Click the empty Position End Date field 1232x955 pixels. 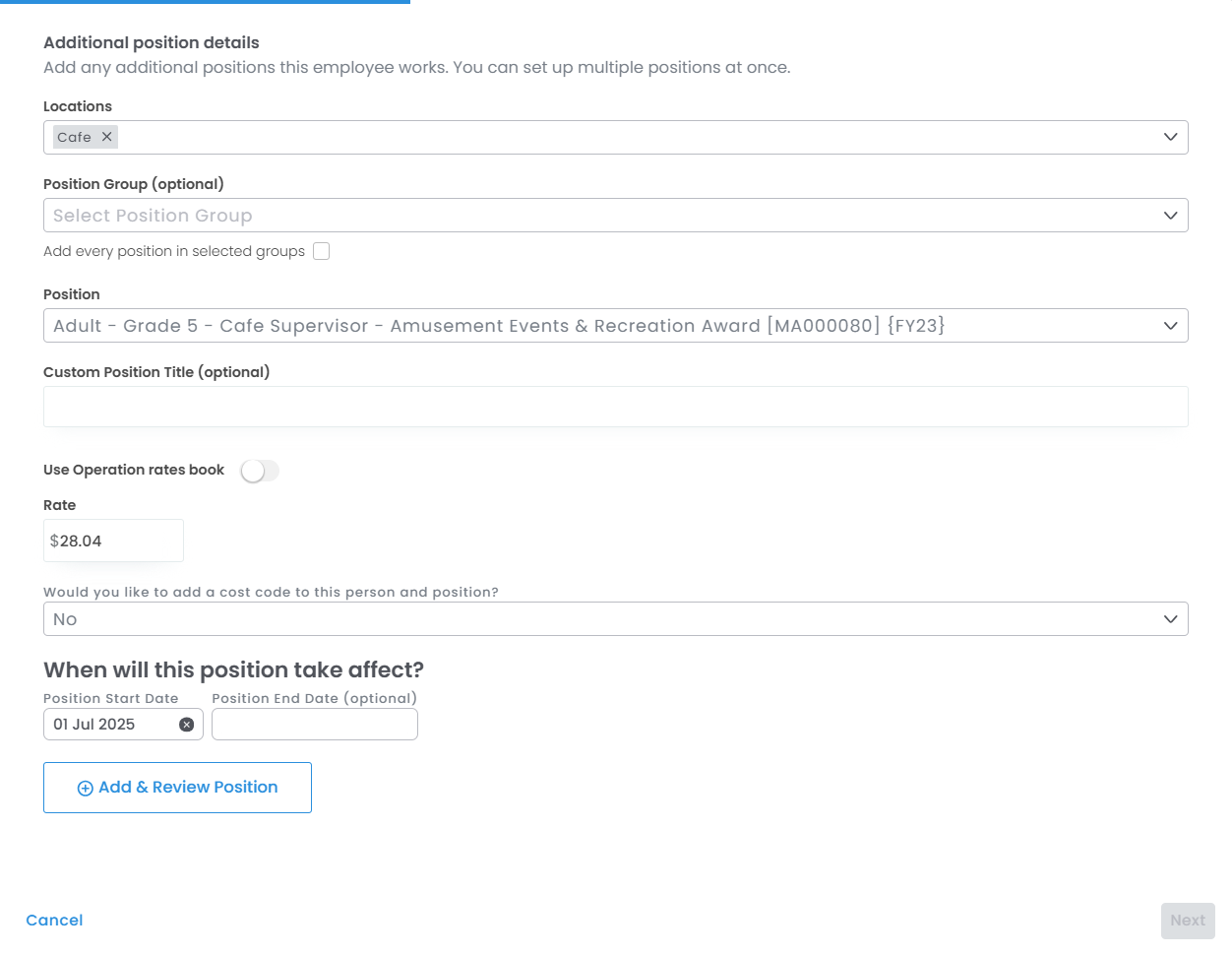tap(314, 725)
